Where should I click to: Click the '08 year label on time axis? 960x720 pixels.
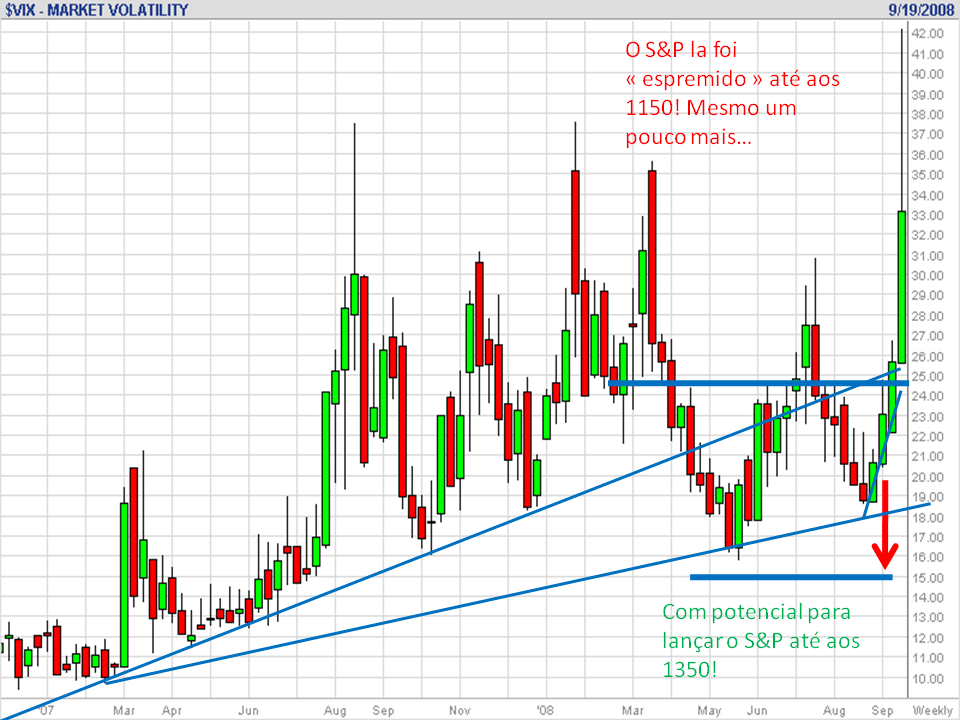click(x=545, y=710)
